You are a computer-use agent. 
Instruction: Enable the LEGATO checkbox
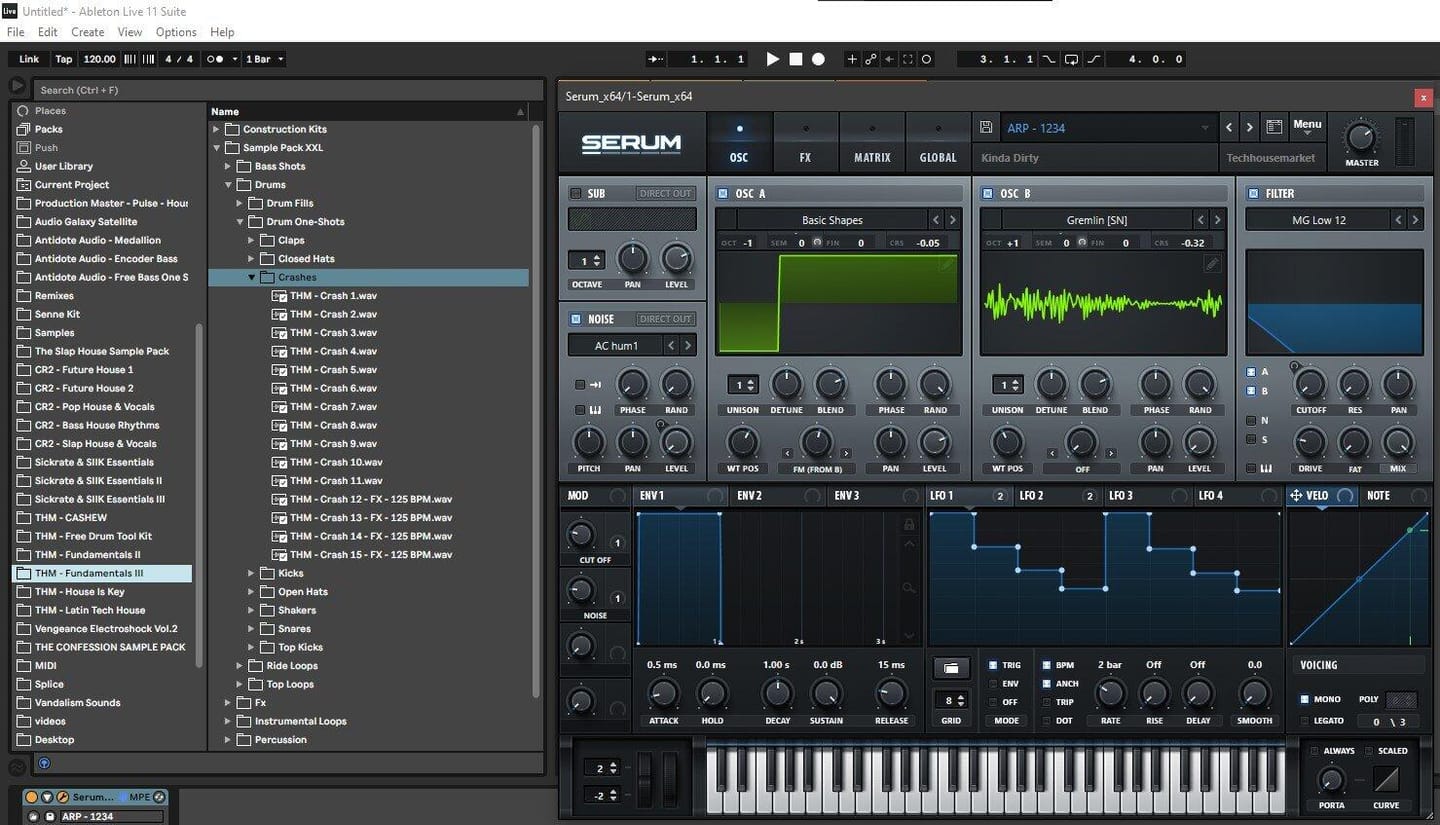1305,721
